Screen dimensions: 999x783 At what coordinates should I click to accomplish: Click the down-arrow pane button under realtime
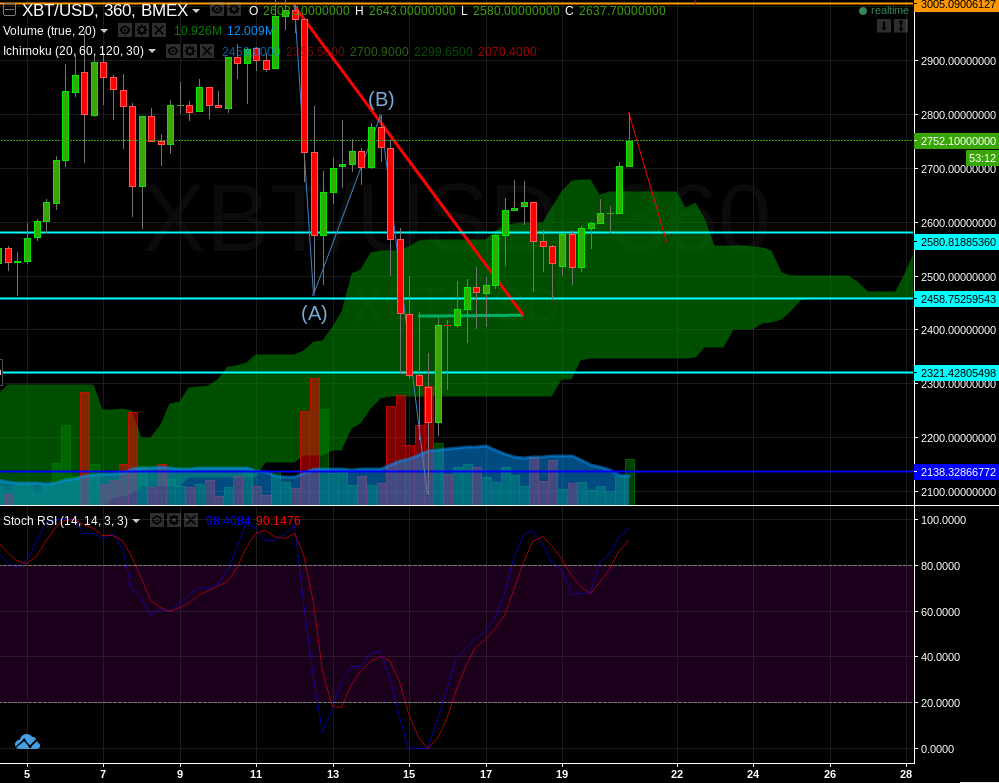tap(884, 26)
